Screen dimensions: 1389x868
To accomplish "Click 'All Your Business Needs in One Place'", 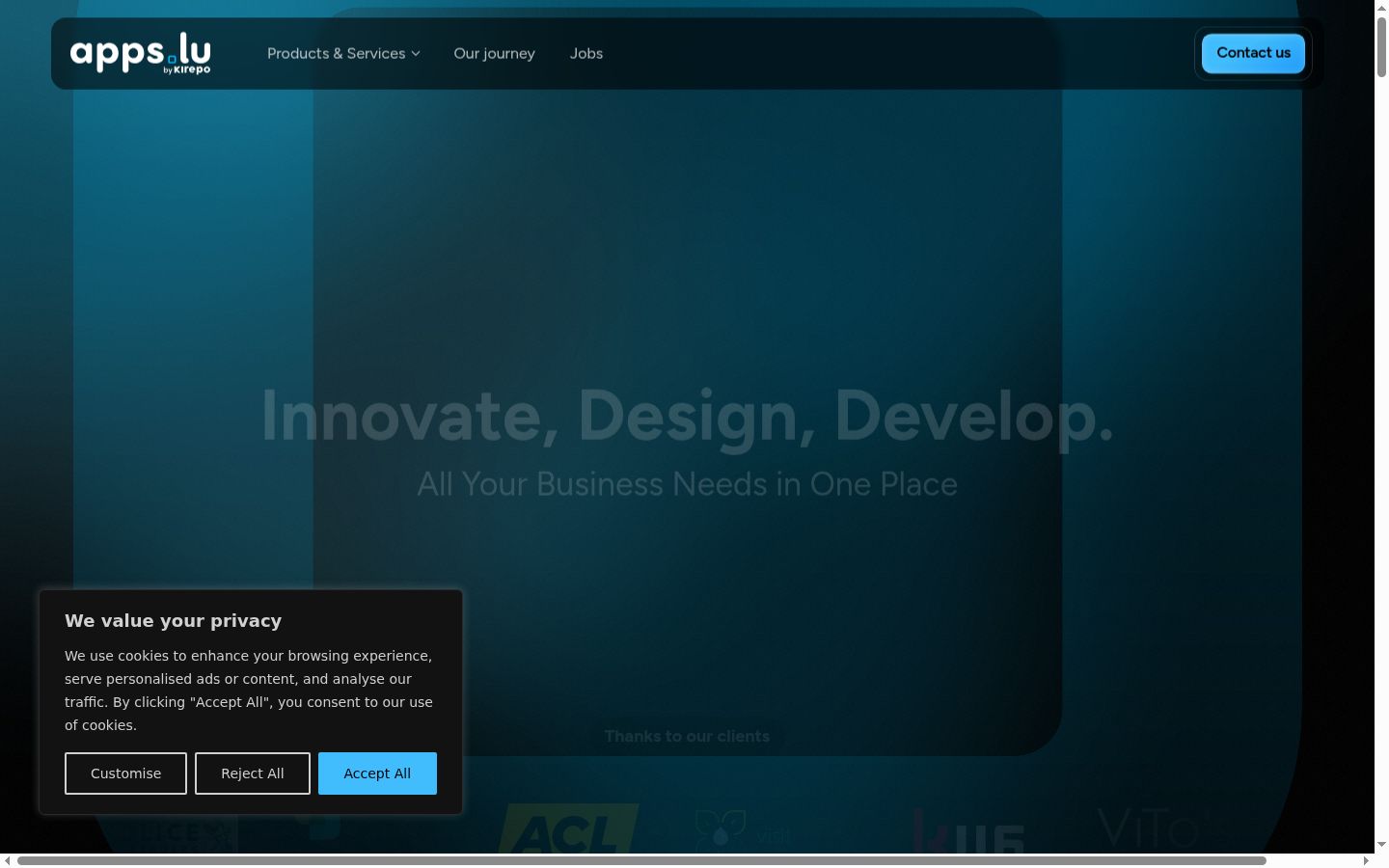I will click(x=687, y=484).
